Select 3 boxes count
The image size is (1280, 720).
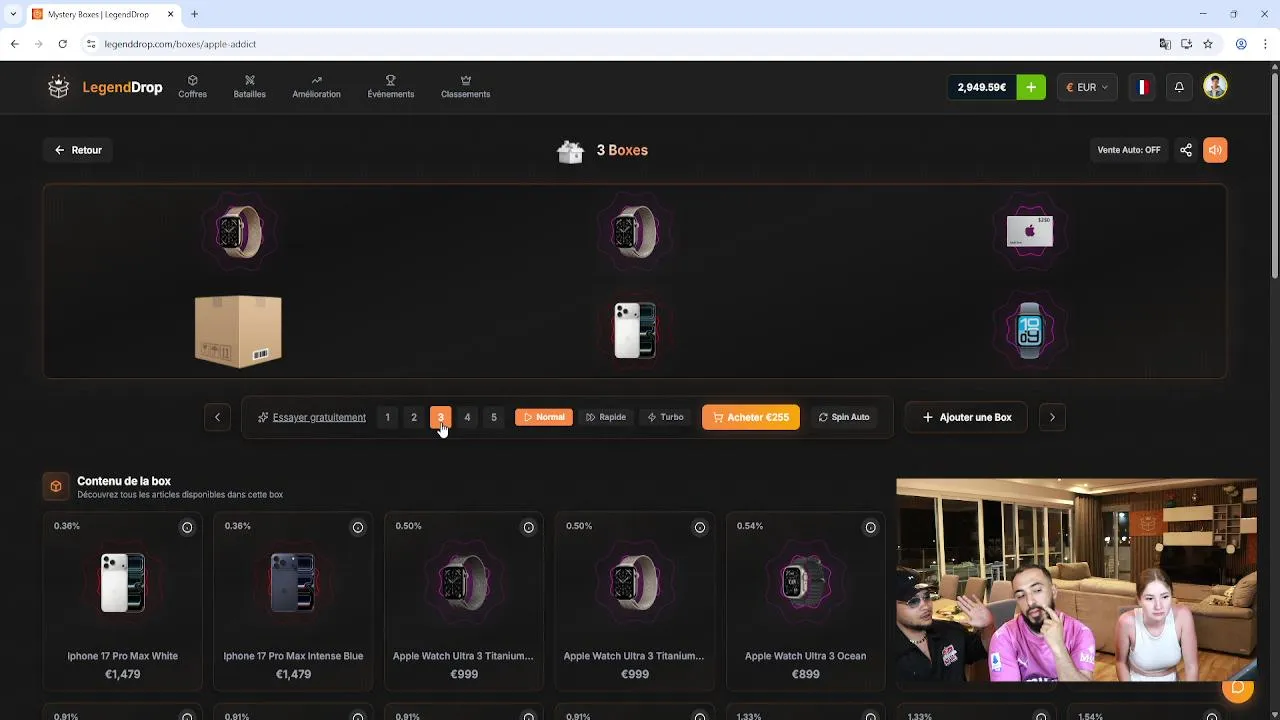tap(440, 417)
